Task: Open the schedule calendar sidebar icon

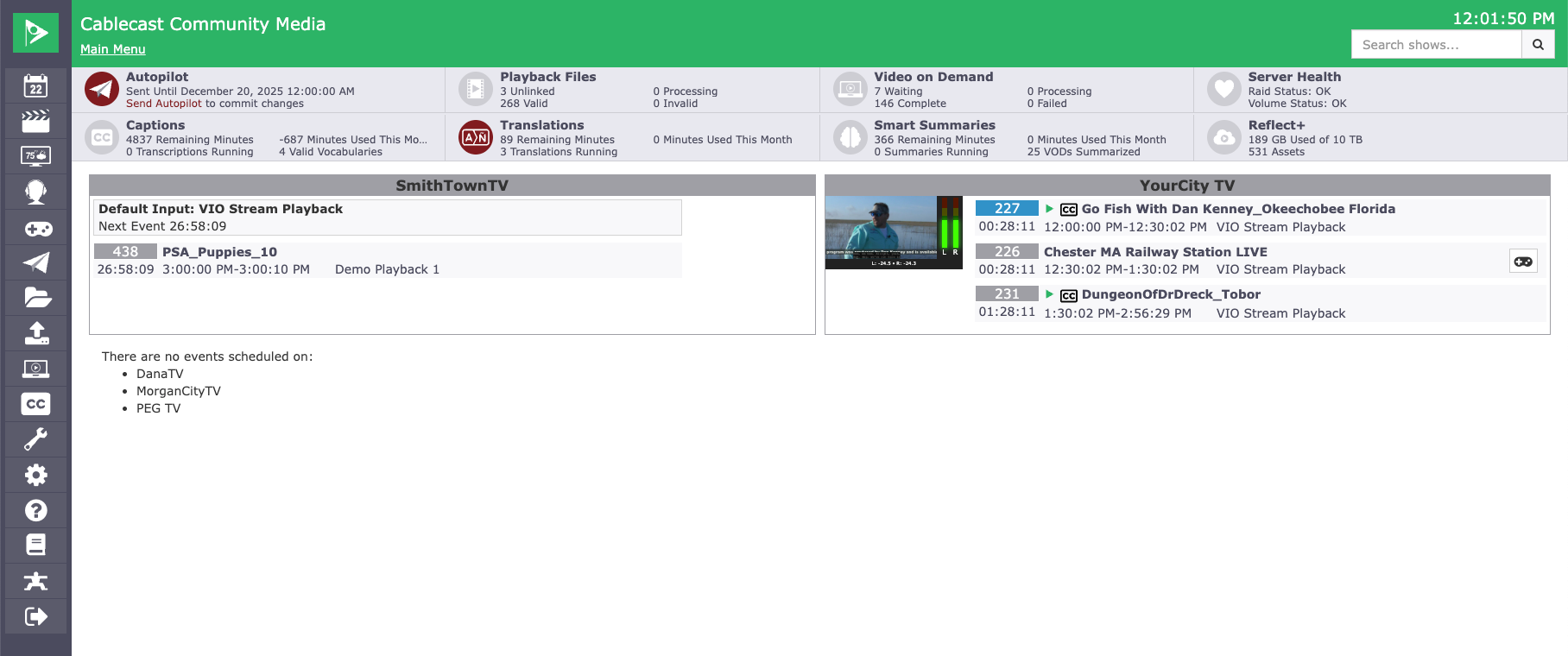Action: click(35, 85)
